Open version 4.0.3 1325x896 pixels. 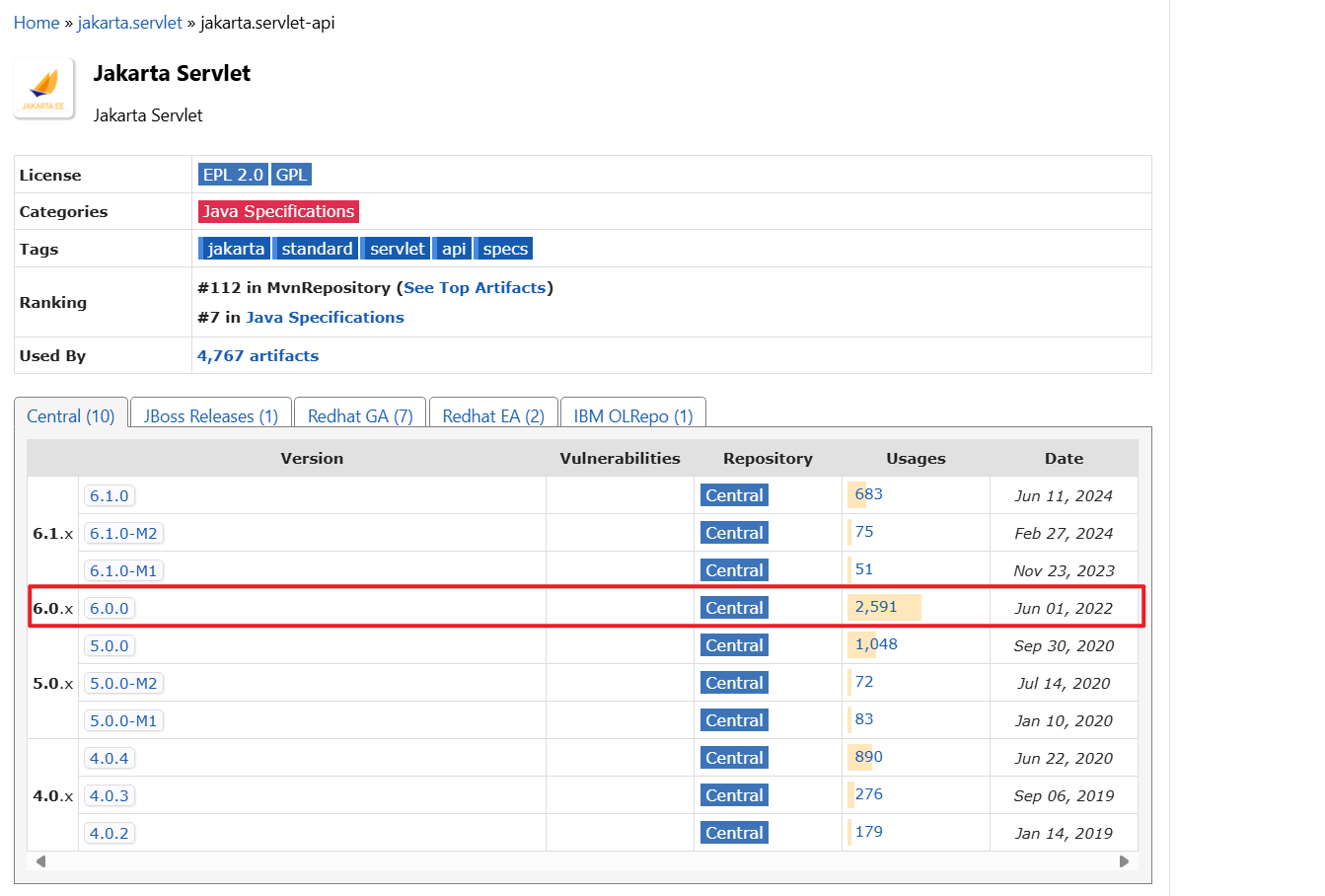[x=109, y=796]
